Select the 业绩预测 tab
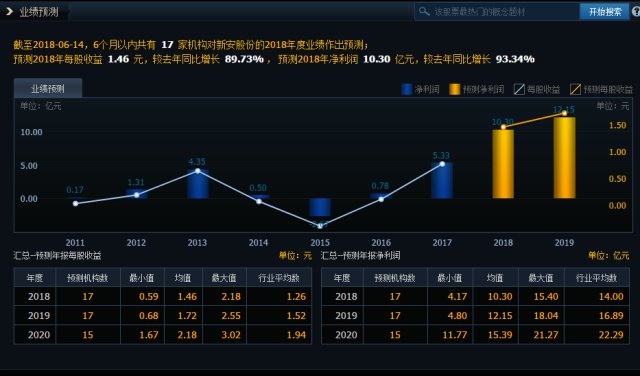The height and width of the screenshot is (376, 640). point(48,88)
